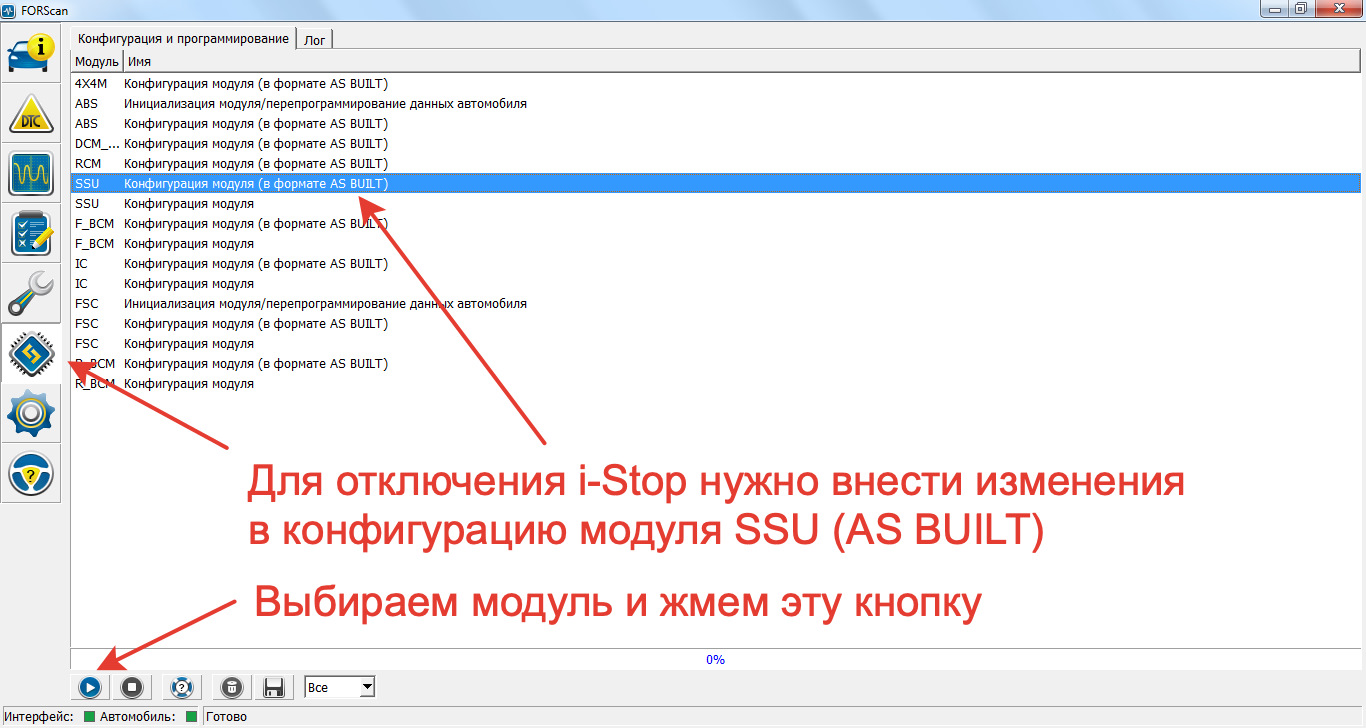Open the oscilloscope live data section
This screenshot has width=1366, height=728.
pos(31,174)
